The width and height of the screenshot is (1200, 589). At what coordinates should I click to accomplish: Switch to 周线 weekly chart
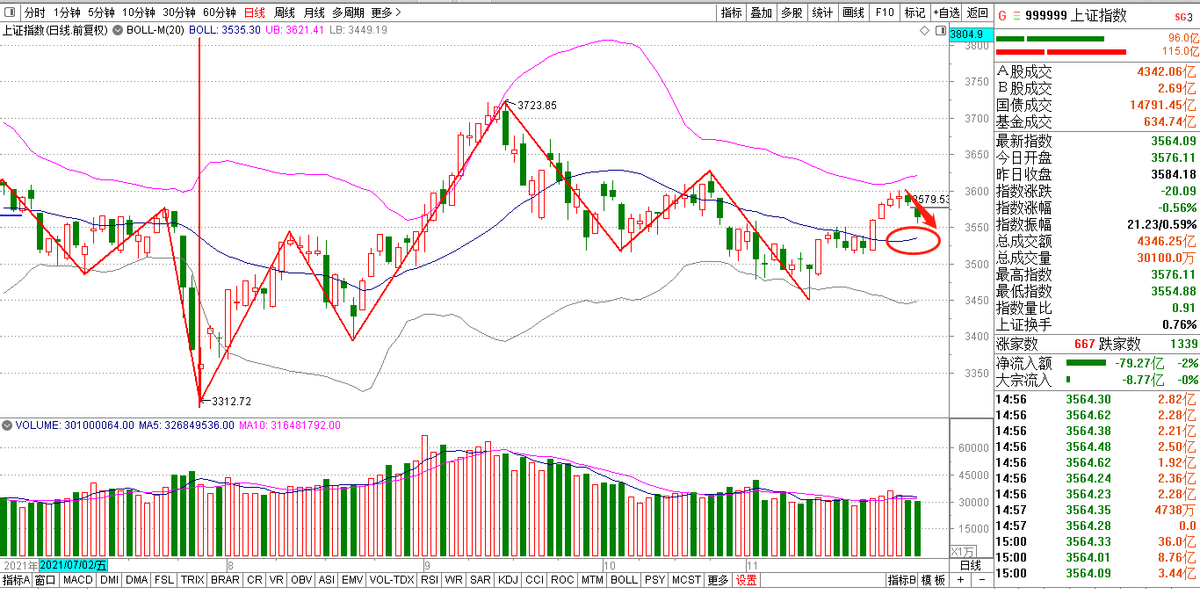pyautogui.click(x=285, y=13)
